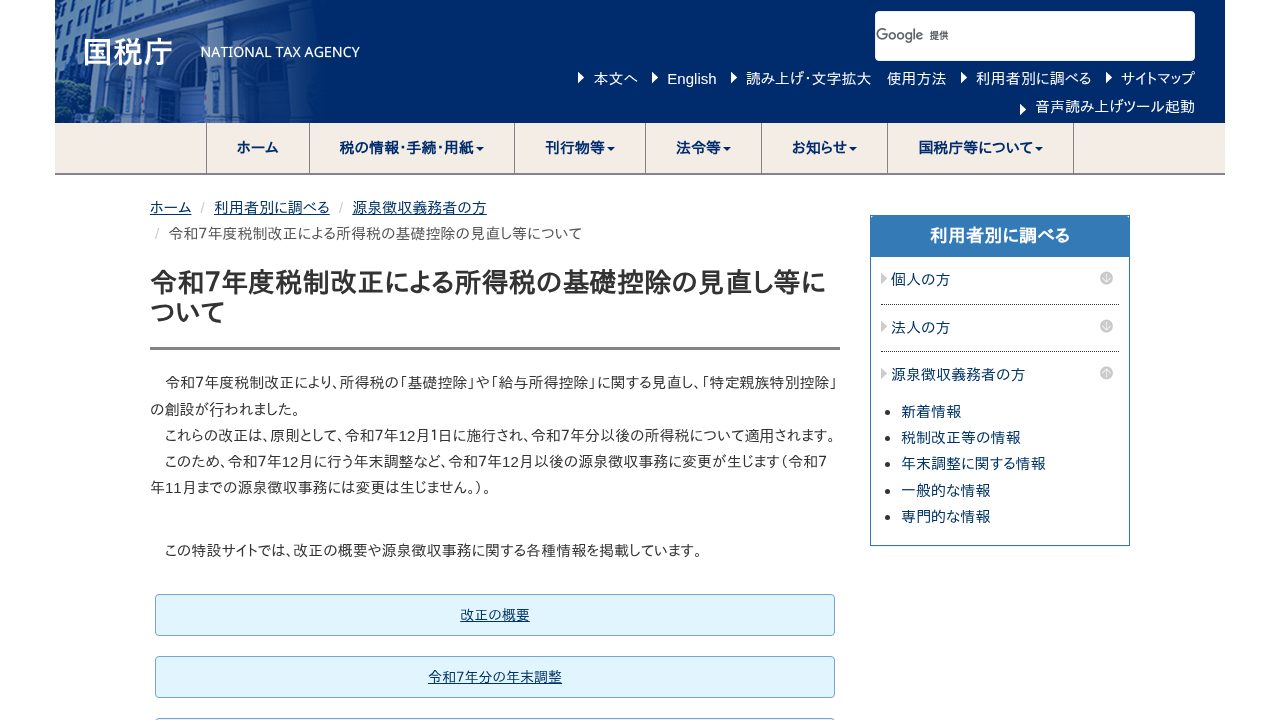The height and width of the screenshot is (720, 1280).
Task: Switch to the English site
Action: (692, 79)
